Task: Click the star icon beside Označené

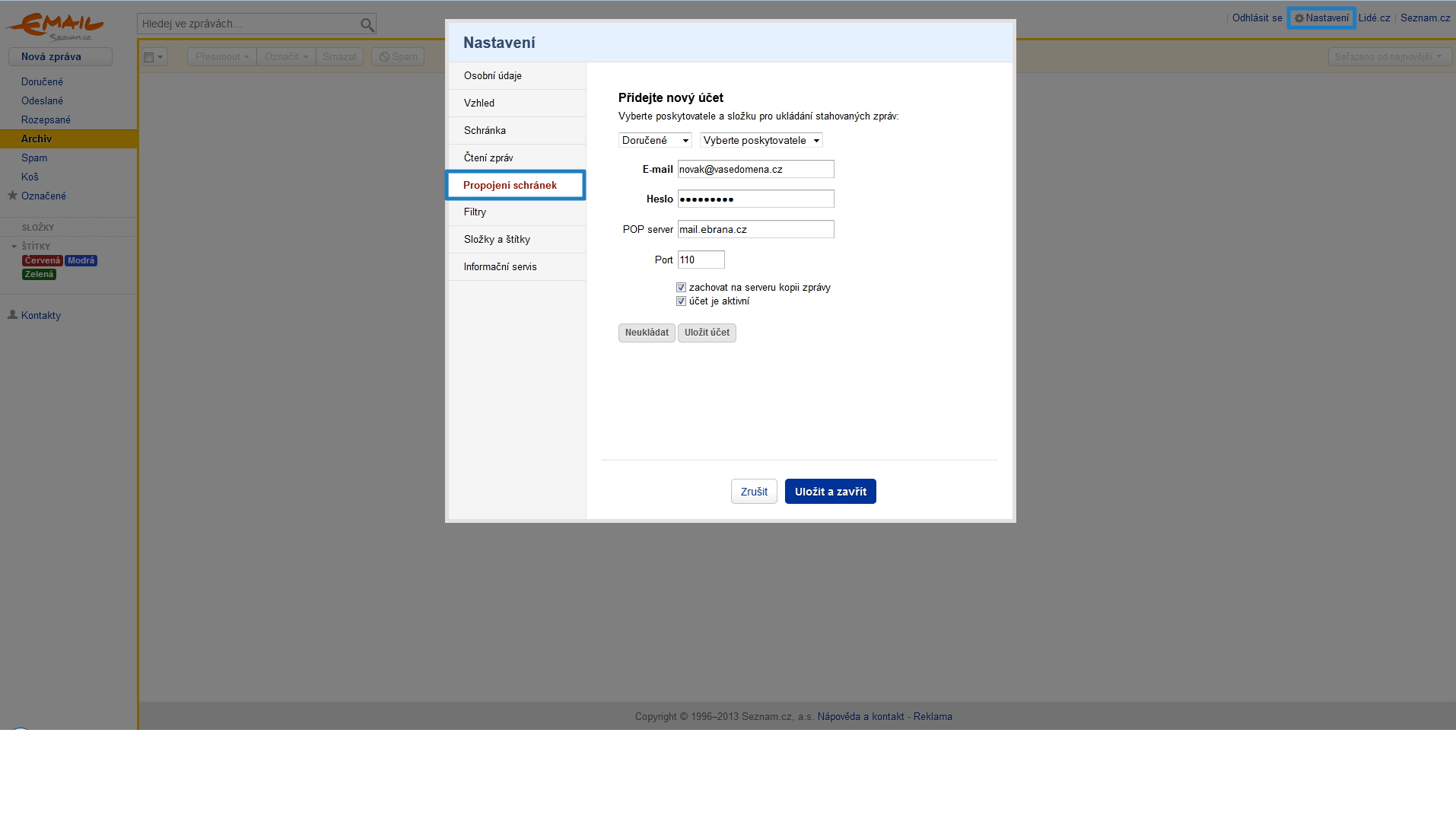Action: [x=12, y=196]
